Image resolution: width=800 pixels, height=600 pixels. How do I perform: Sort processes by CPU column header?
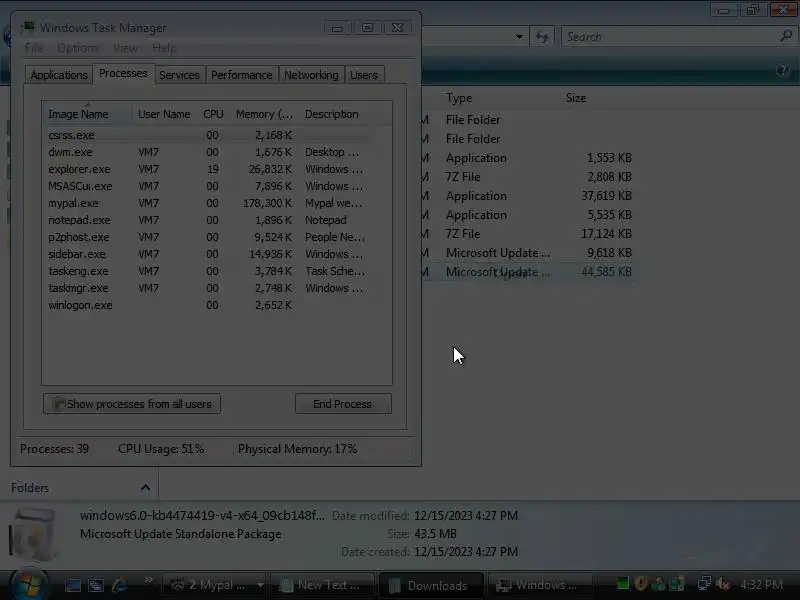(x=213, y=114)
